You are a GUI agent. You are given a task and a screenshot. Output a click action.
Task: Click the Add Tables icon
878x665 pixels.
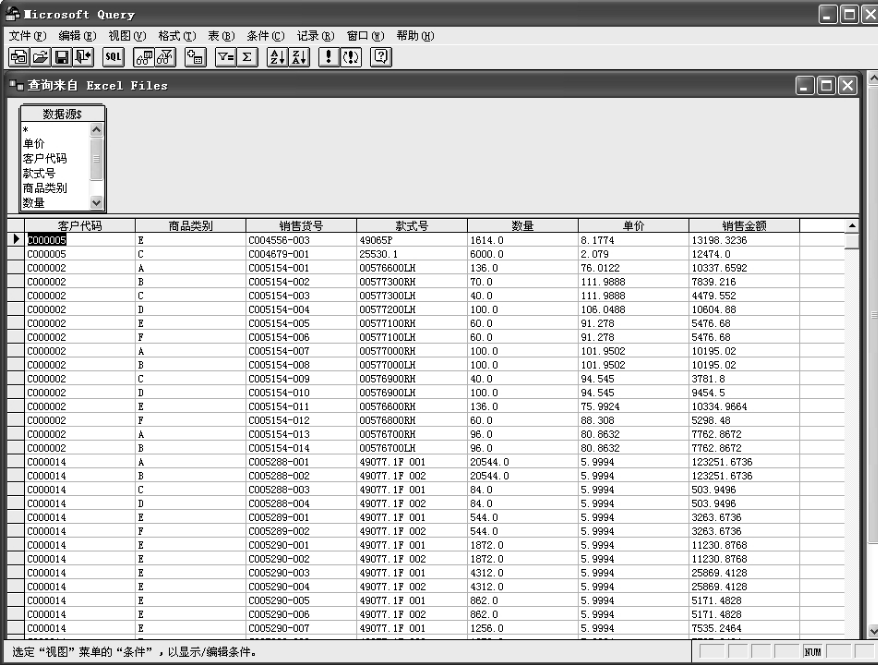pos(195,57)
